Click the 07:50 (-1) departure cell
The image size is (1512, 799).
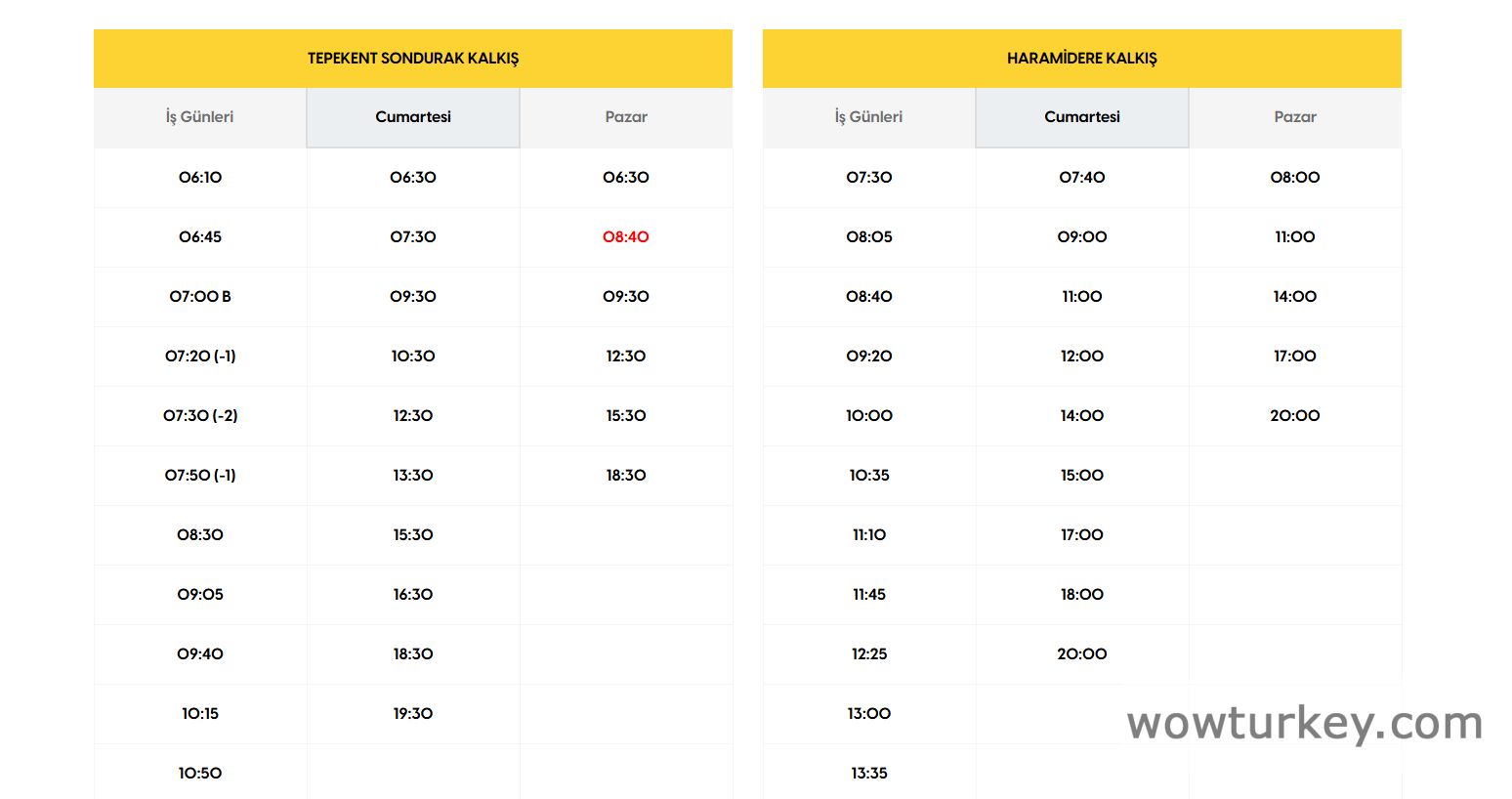point(200,476)
